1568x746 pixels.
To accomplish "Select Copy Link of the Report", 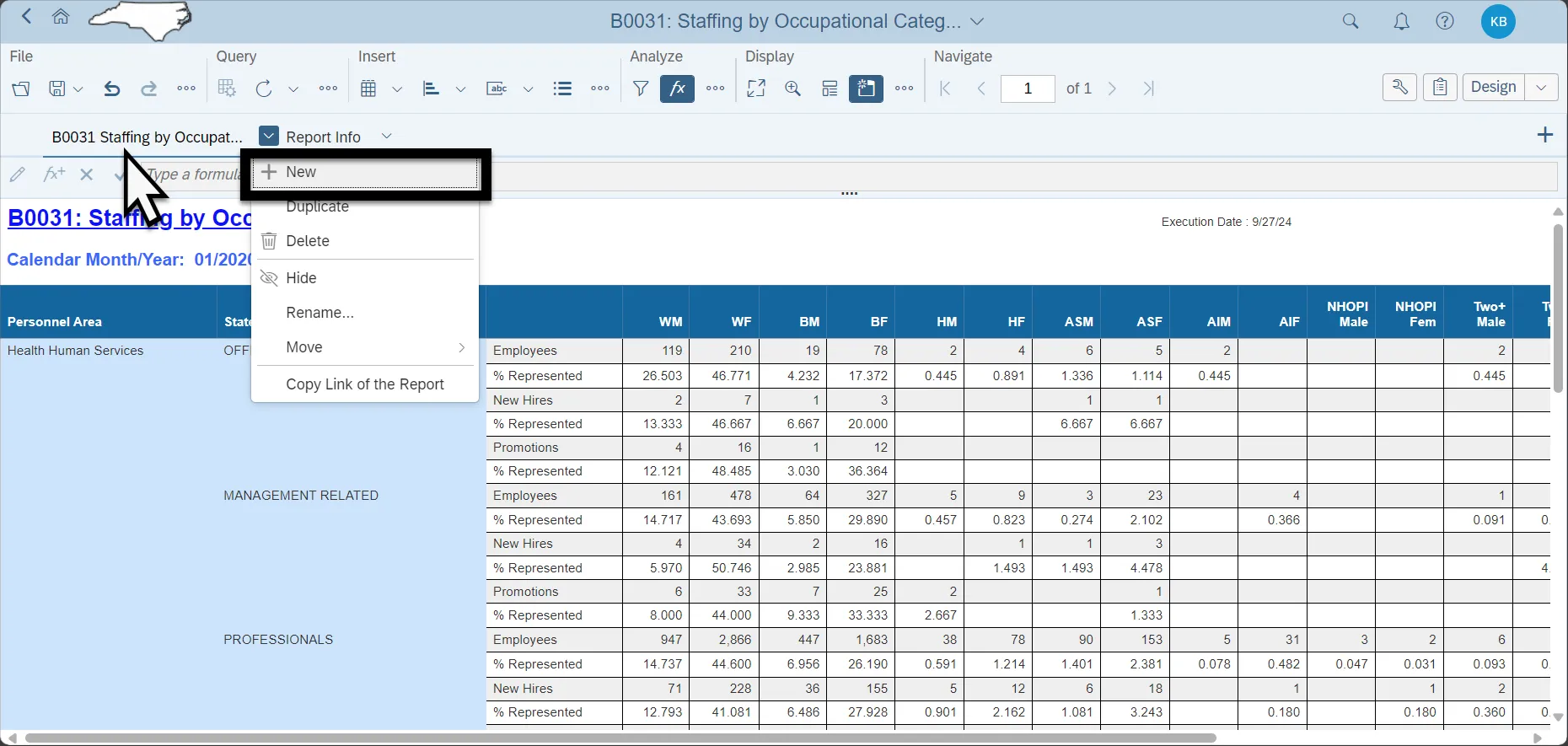I will tap(364, 384).
